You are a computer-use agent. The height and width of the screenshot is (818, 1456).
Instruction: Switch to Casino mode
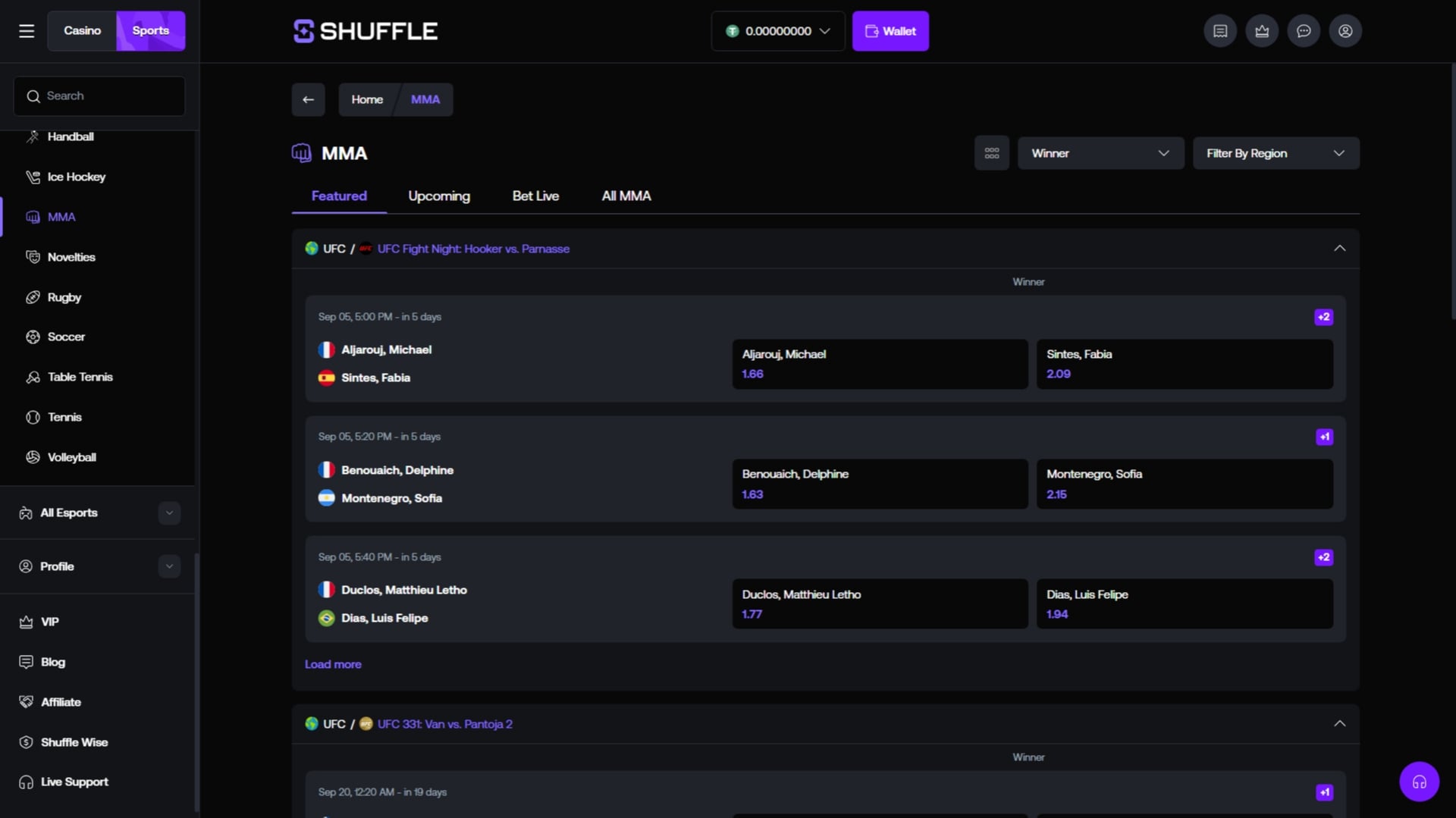[82, 31]
